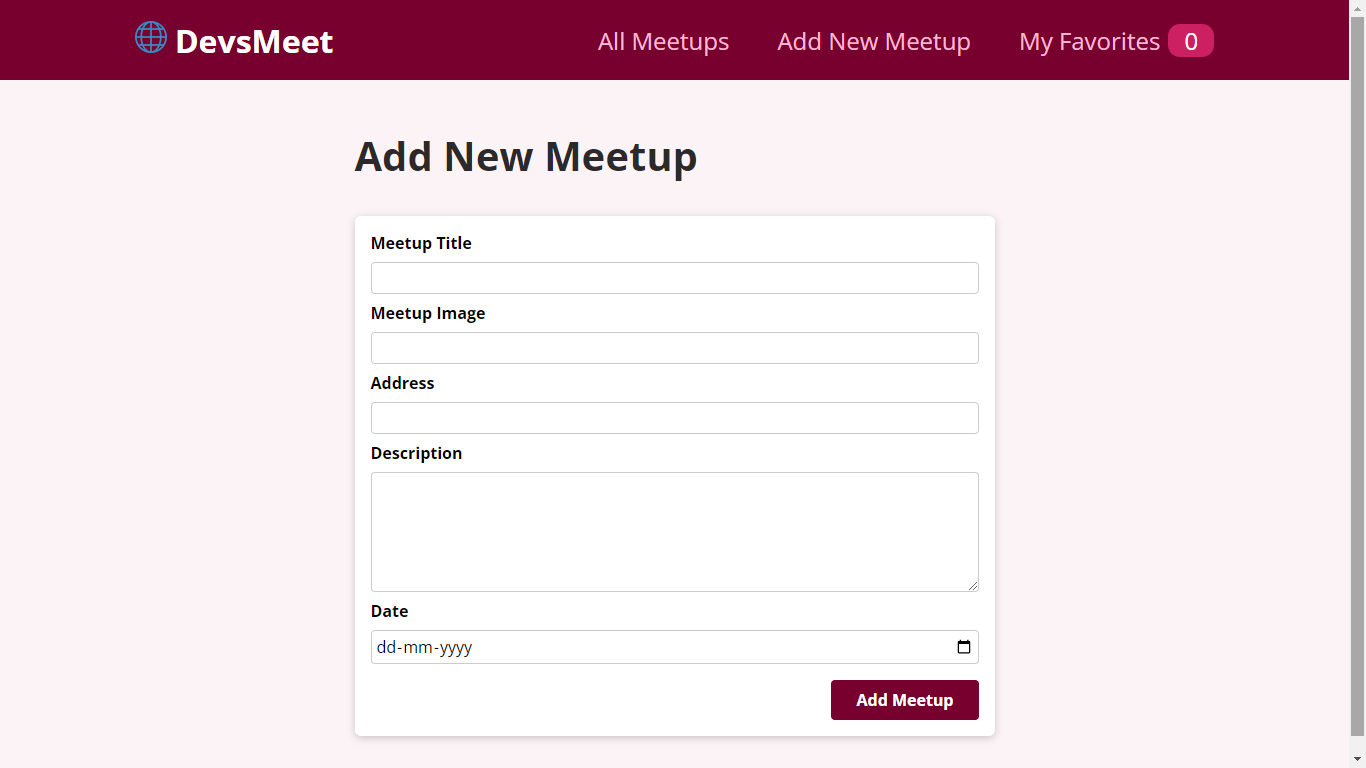Select the Address text box

674,418
